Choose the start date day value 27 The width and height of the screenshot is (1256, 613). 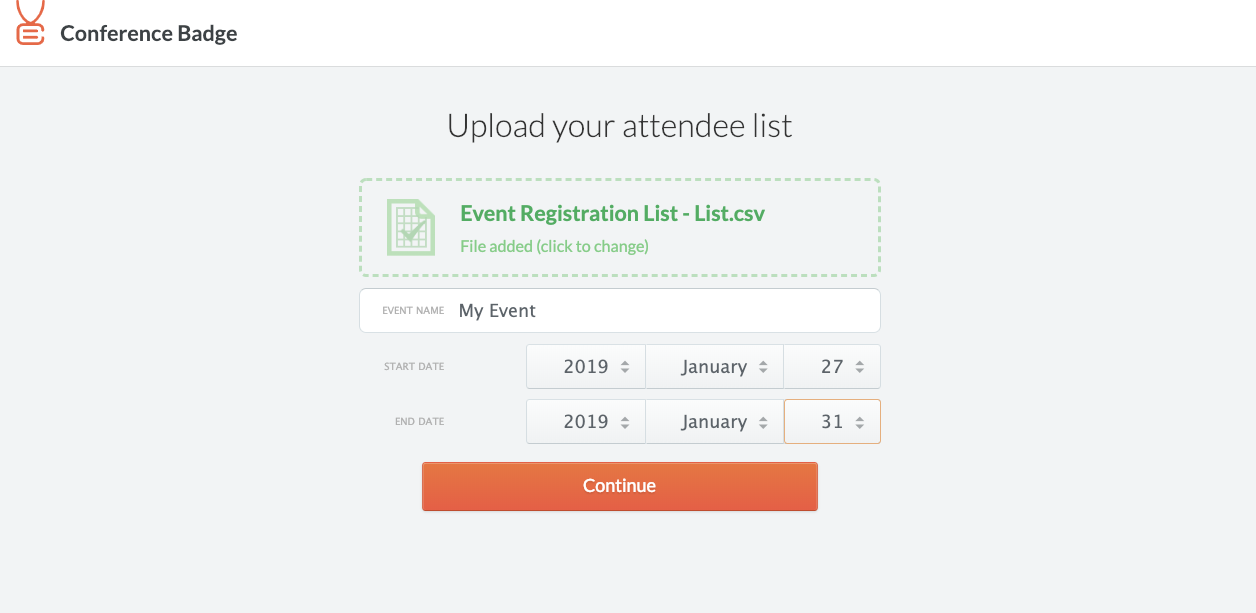[832, 367]
